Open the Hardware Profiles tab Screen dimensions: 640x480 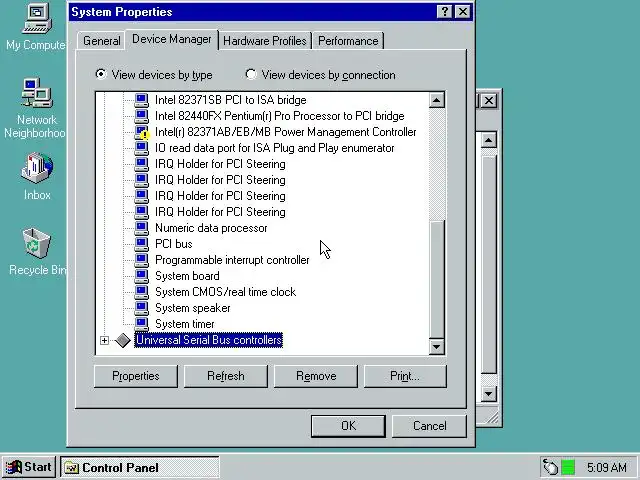pos(265,41)
